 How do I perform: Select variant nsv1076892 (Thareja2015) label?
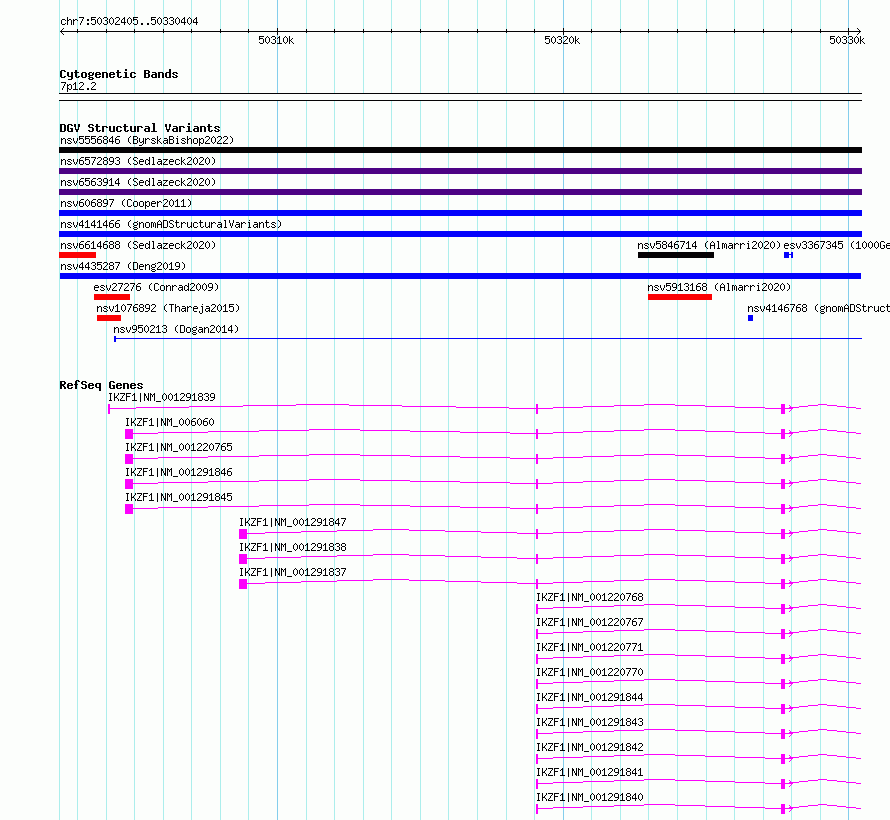coord(168,308)
